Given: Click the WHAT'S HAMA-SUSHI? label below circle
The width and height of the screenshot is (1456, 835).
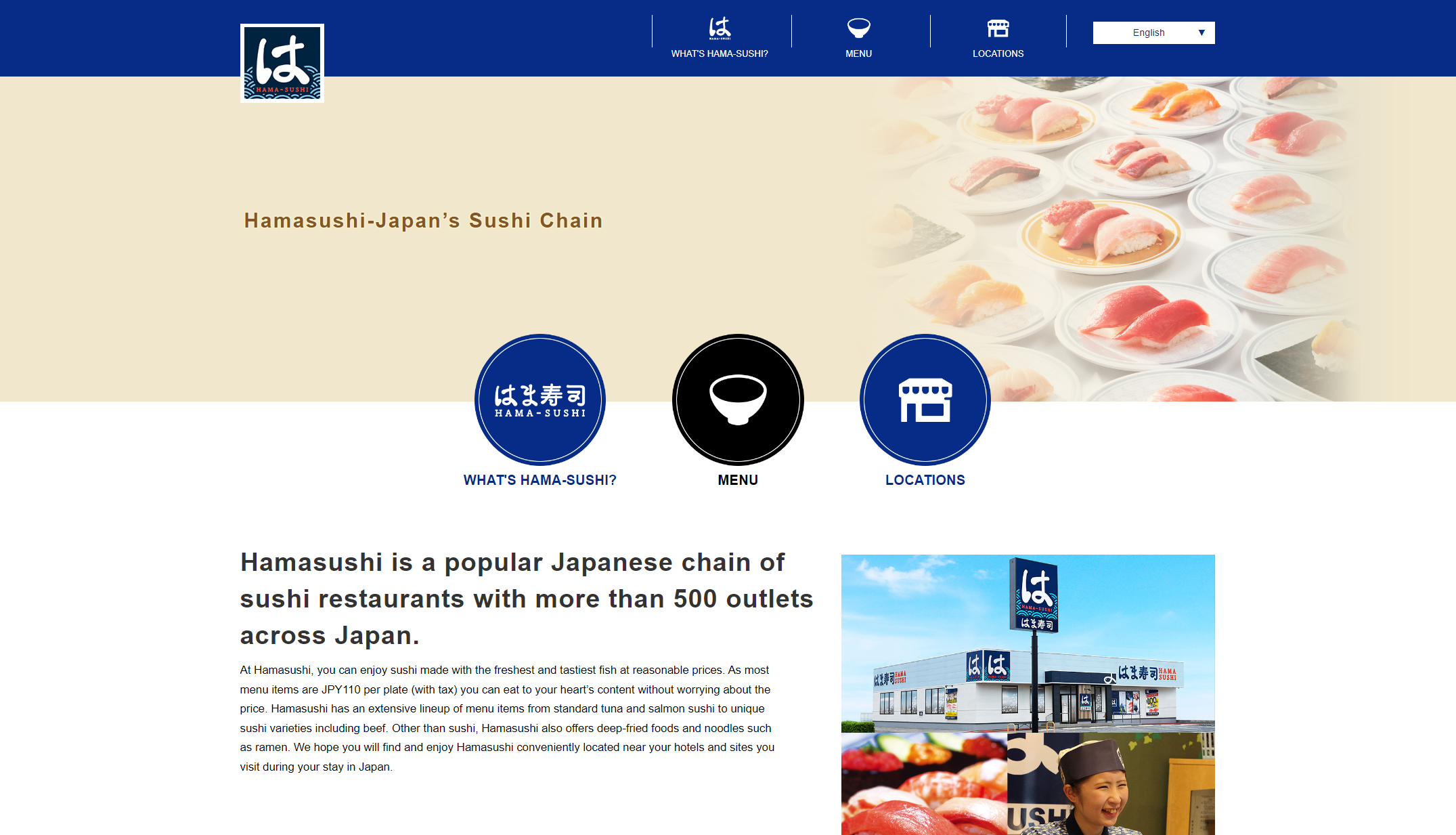Looking at the screenshot, I should point(539,480).
